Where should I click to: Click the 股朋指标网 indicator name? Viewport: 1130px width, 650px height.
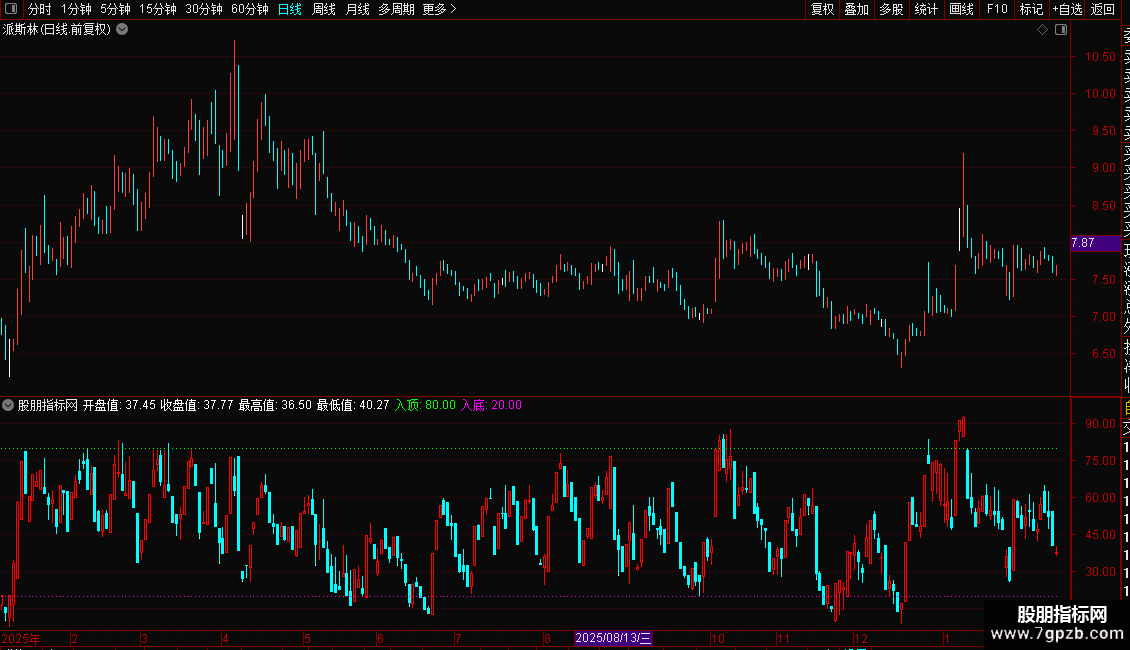pyautogui.click(x=48, y=405)
